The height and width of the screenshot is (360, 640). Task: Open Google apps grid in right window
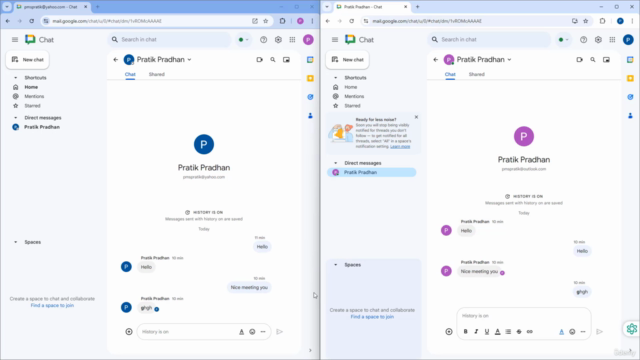(612, 40)
